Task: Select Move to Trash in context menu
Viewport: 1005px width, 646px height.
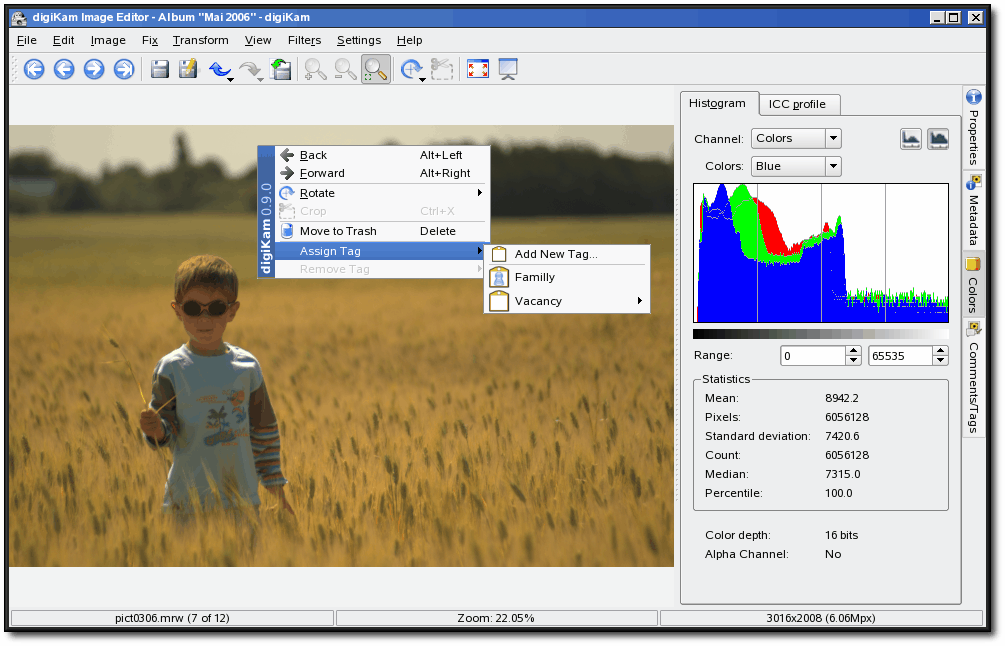Action: (x=382, y=231)
